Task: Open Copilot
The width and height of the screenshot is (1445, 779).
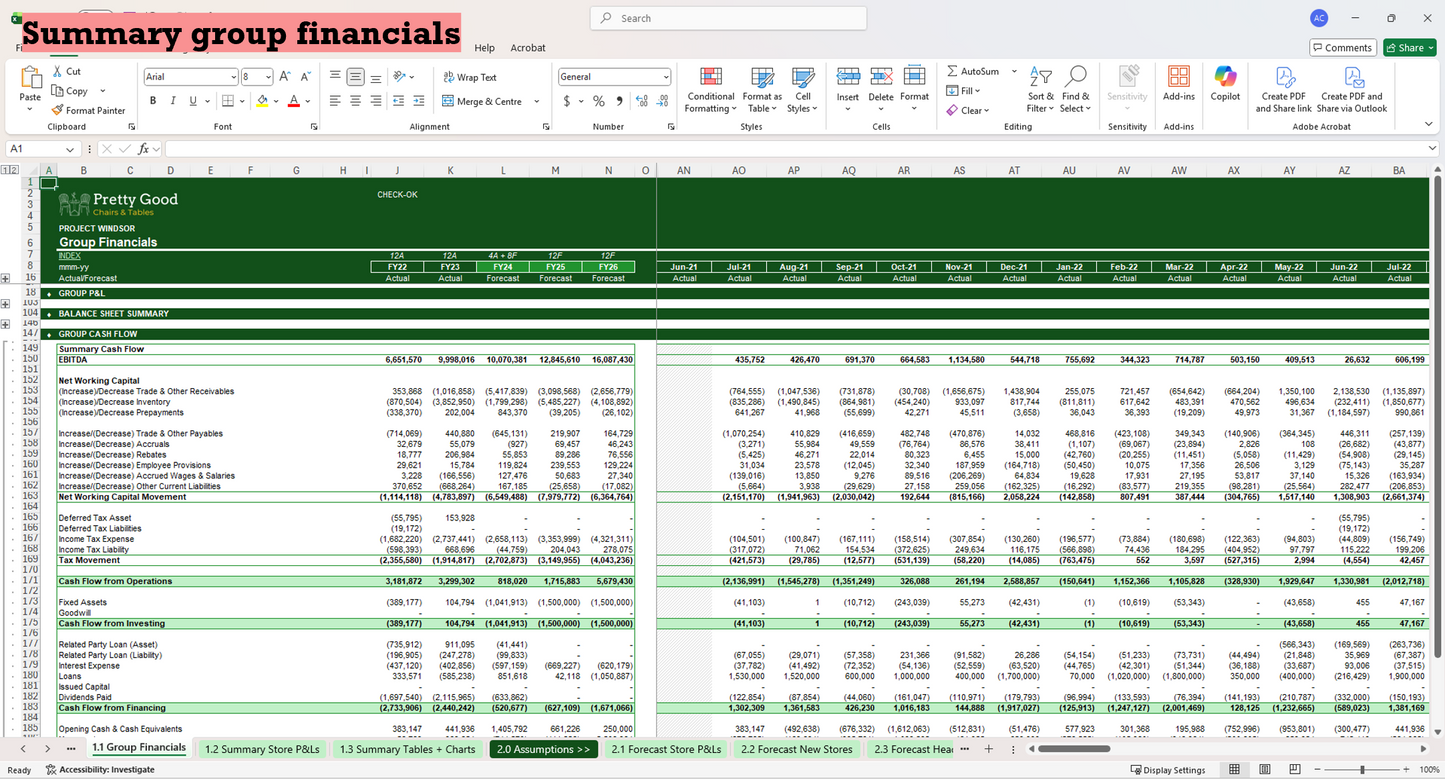Action: [1225, 89]
